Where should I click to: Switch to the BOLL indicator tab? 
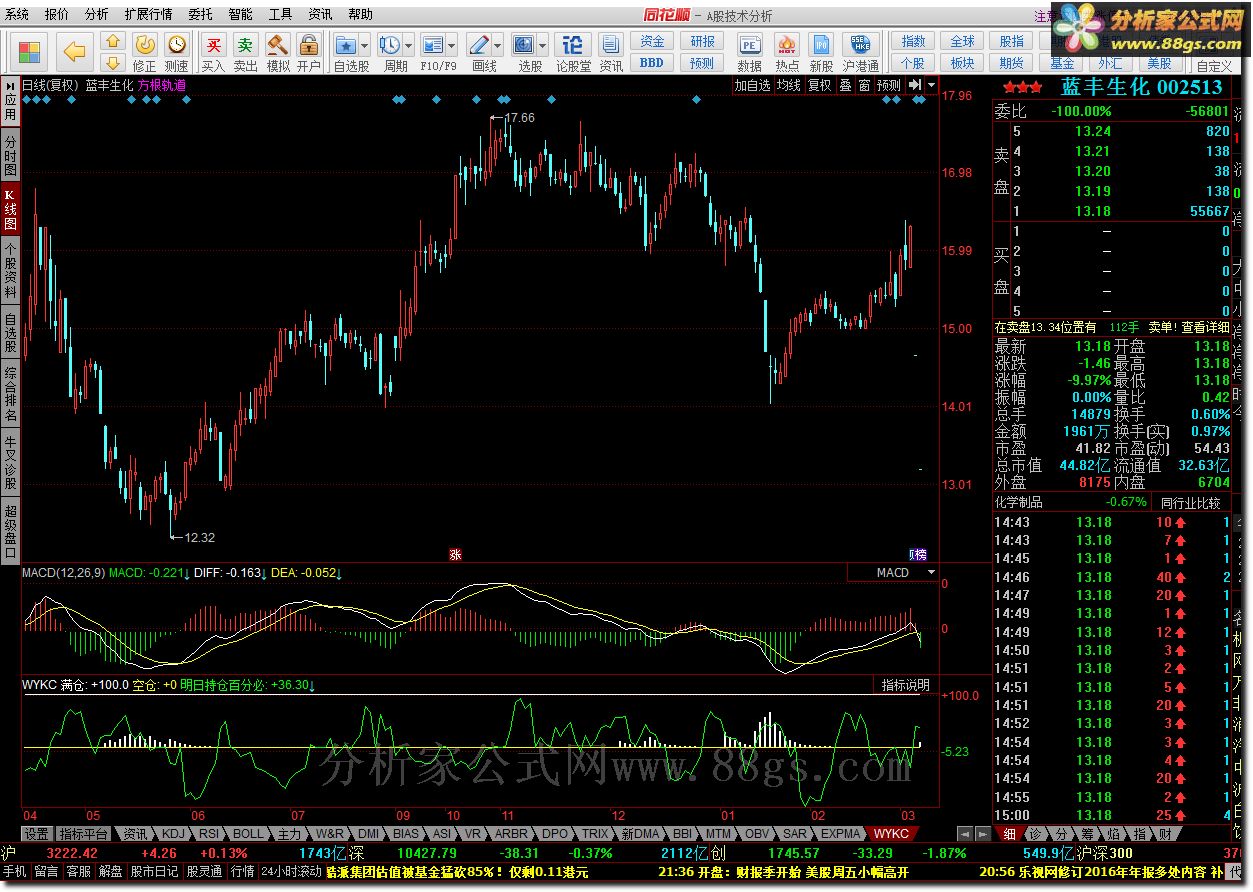point(247,834)
